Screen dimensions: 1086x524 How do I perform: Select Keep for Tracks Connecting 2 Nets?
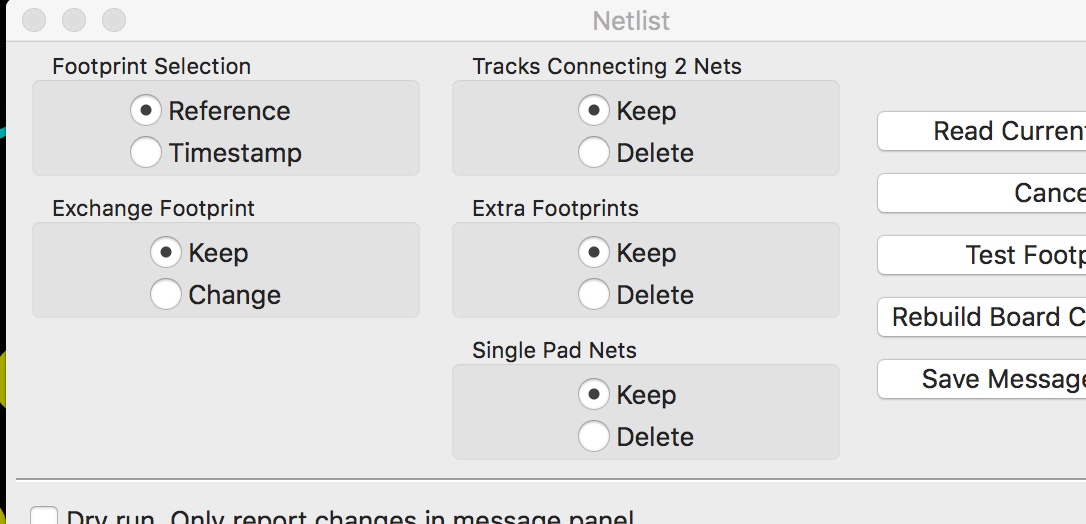(594, 111)
